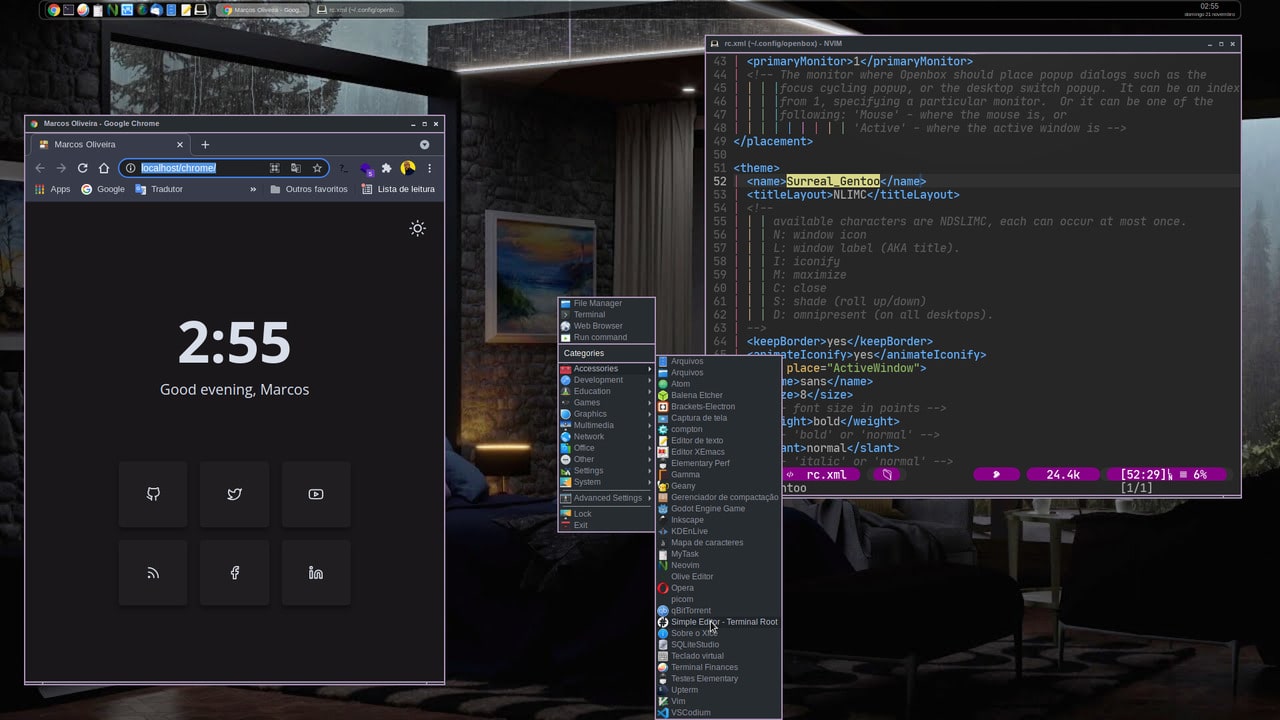Open Chrome tab search dropdown
Viewport: 1280px width, 720px height.
(x=424, y=144)
